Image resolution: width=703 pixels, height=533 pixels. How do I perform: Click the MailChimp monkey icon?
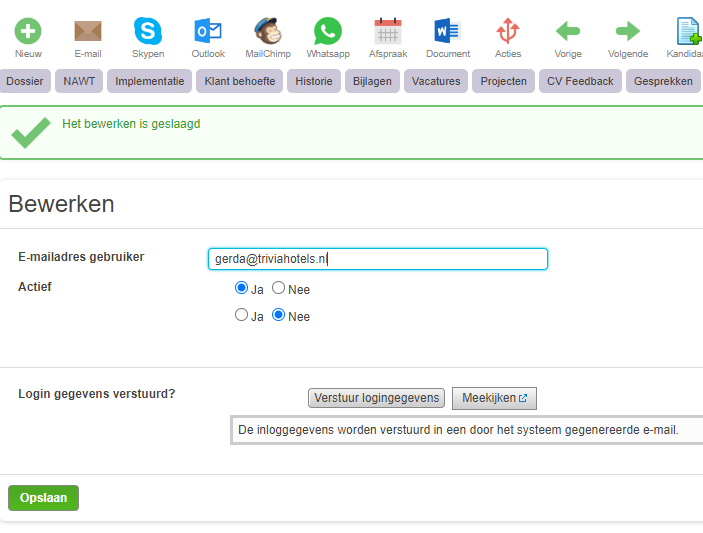coord(268,31)
